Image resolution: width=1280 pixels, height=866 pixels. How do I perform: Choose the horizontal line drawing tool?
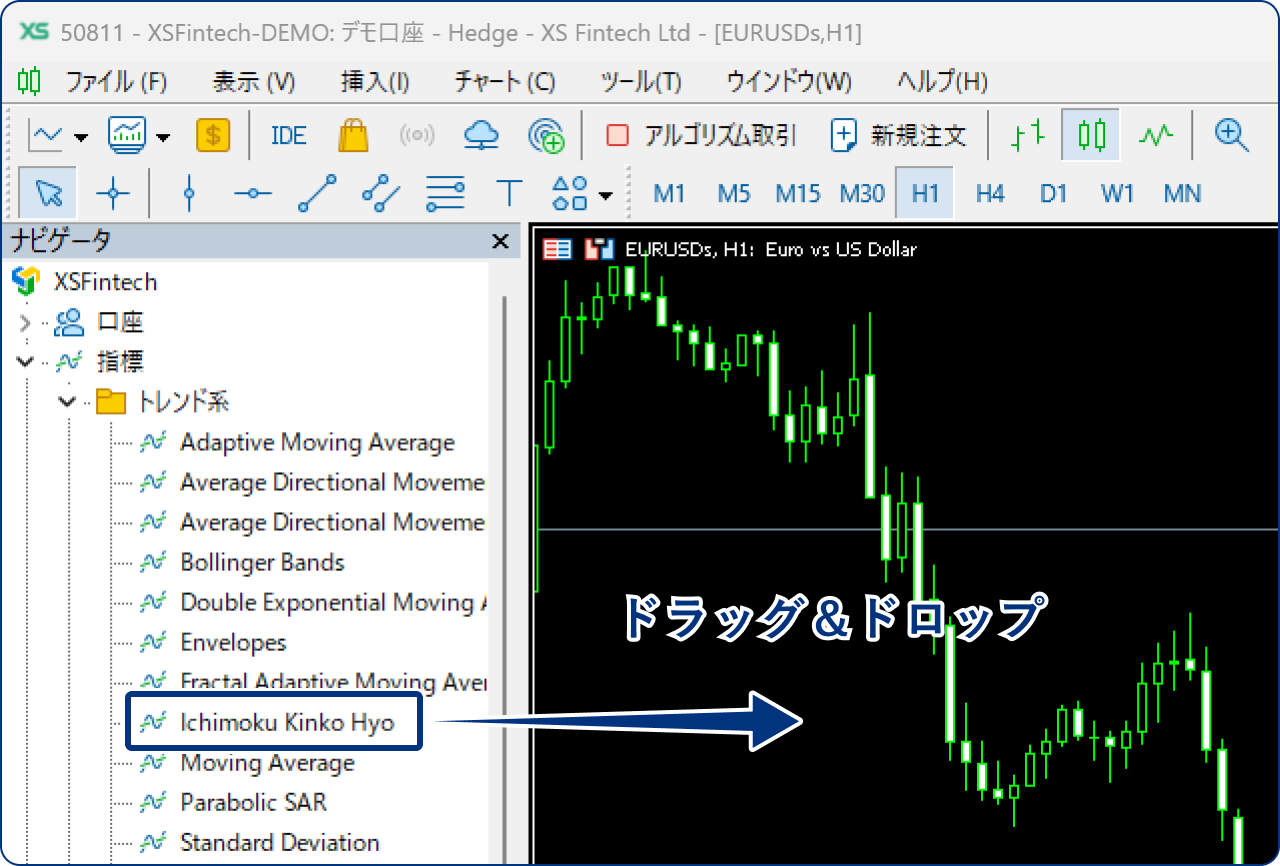[x=253, y=193]
